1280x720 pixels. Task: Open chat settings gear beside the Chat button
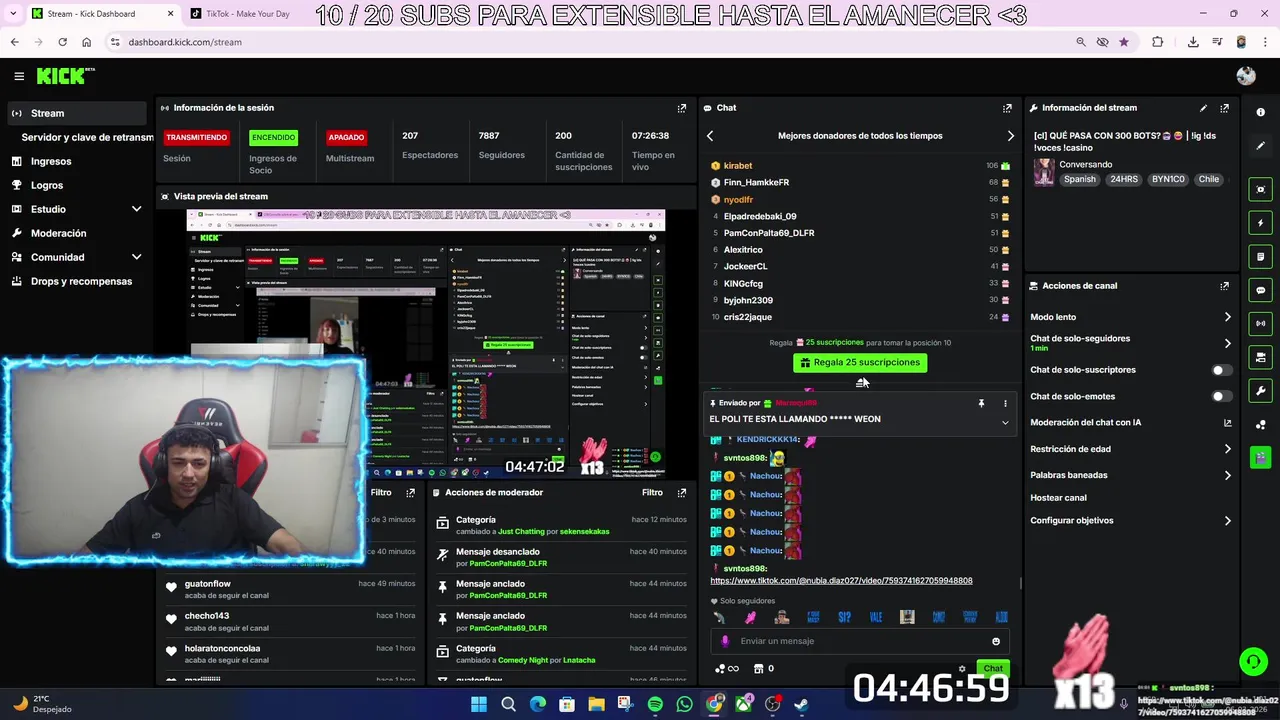(x=962, y=669)
